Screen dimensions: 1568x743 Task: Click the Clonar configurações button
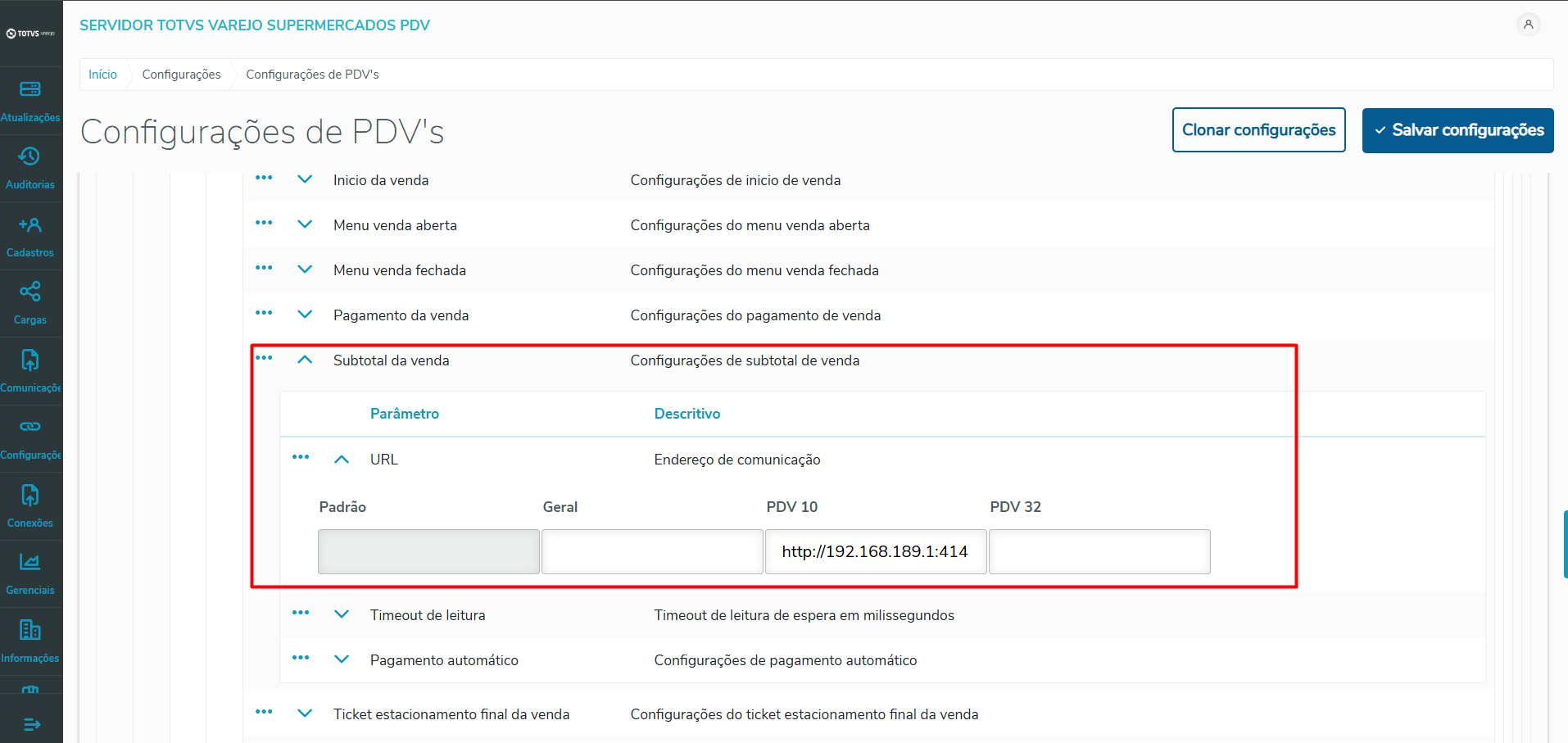coord(1258,130)
